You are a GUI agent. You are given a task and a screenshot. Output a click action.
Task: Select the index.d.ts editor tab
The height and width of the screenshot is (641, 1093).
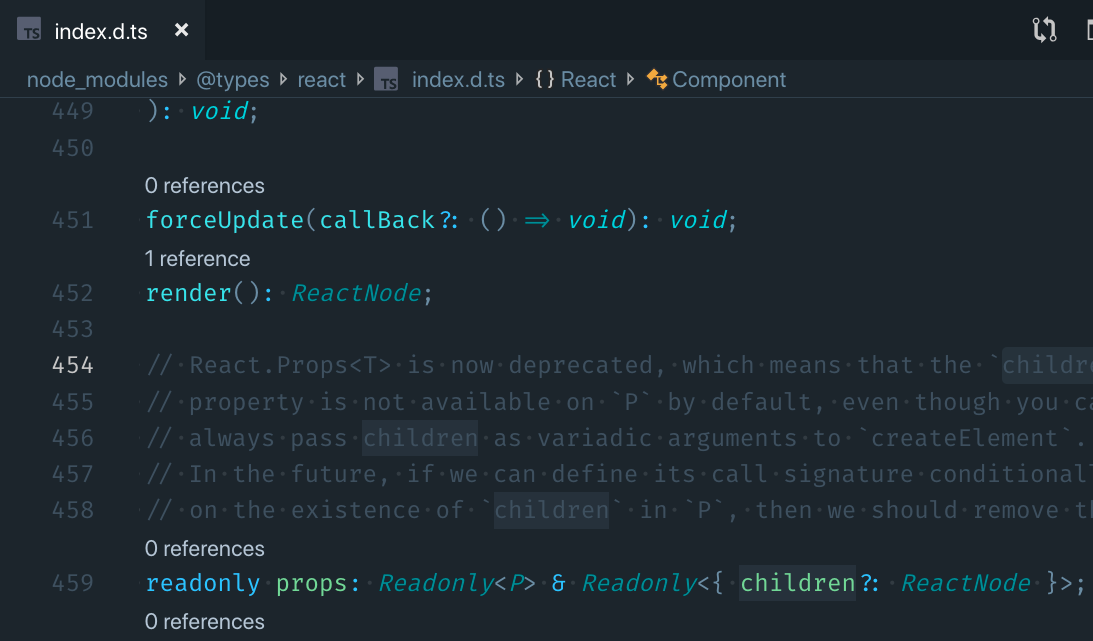[102, 30]
